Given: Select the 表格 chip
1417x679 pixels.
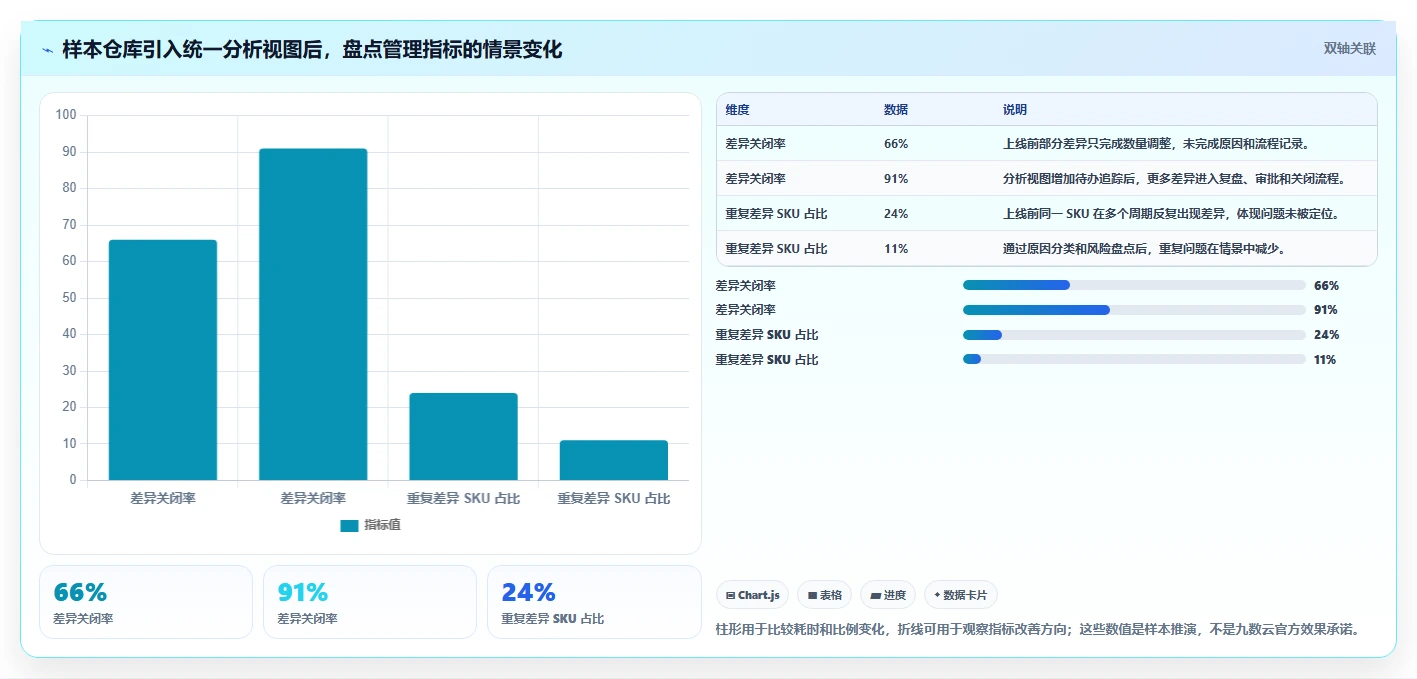Looking at the screenshot, I should point(824,595).
